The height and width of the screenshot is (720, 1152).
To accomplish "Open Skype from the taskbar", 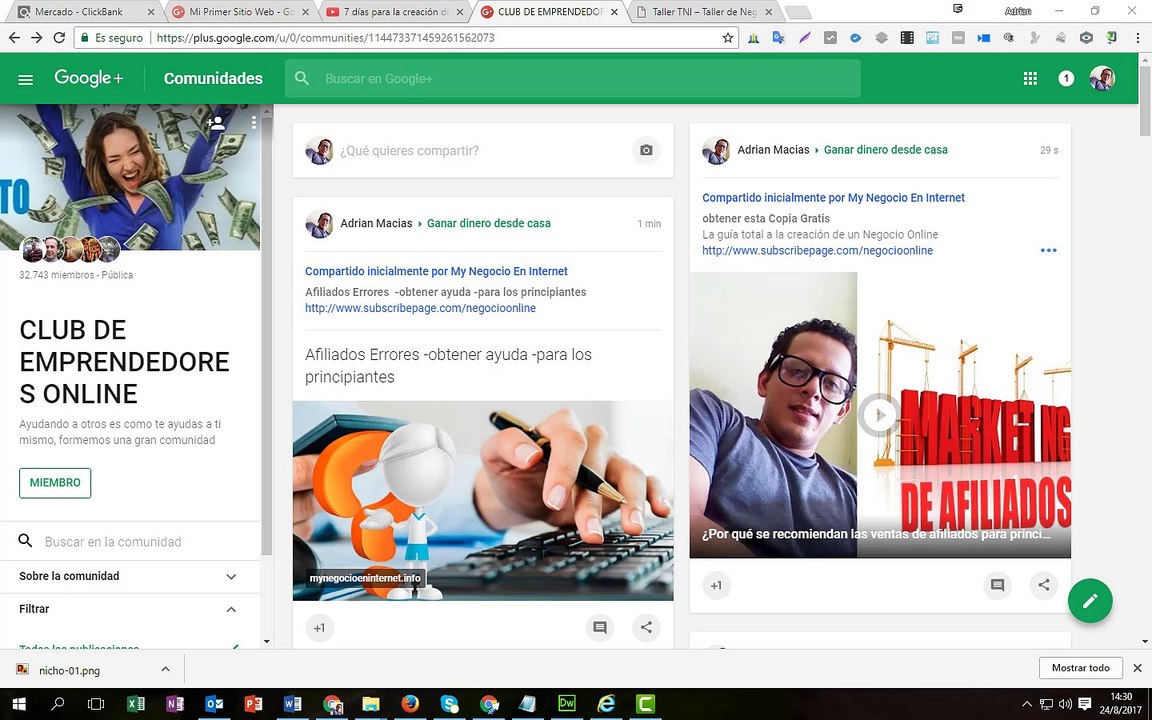I will pos(450,705).
